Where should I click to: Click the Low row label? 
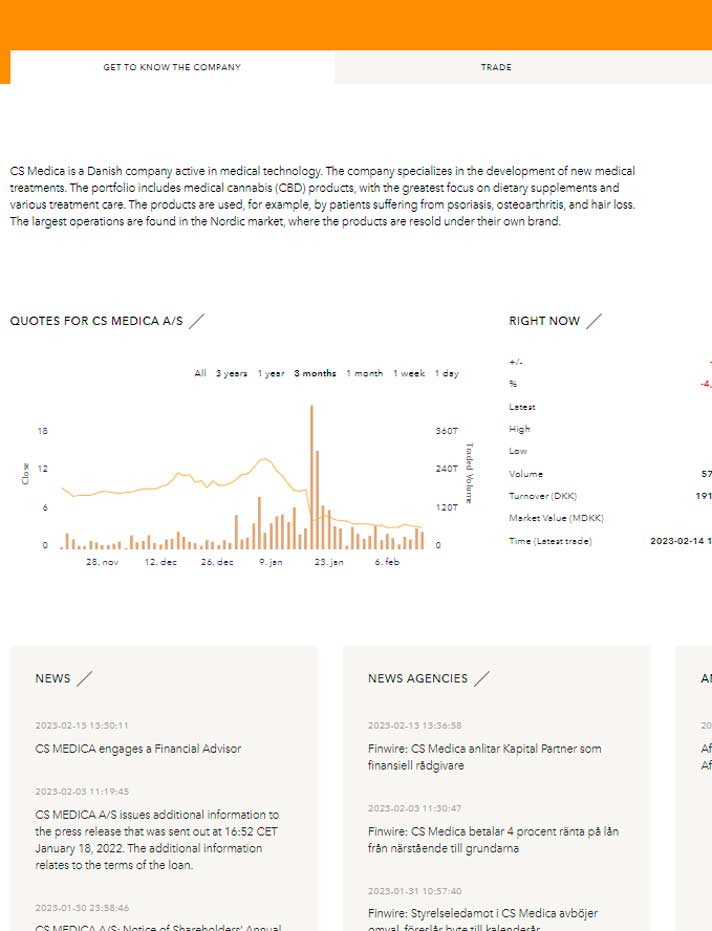click(x=518, y=451)
